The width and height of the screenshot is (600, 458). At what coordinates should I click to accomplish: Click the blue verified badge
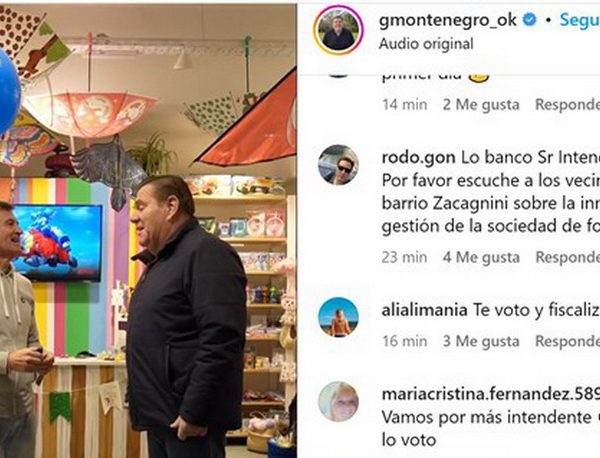coord(530,20)
